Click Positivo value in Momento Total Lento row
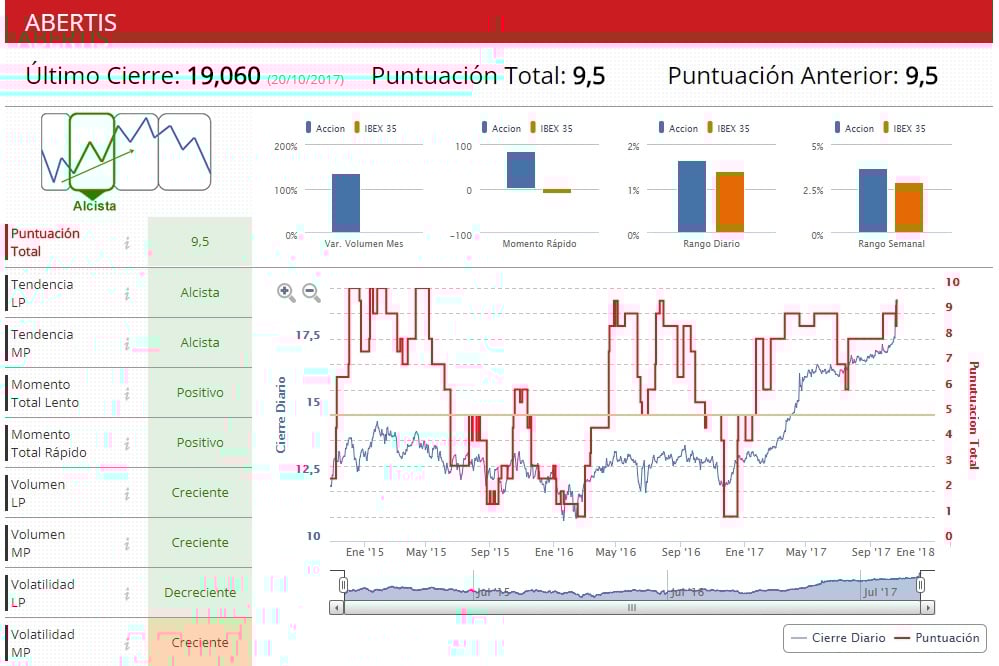 pos(200,393)
